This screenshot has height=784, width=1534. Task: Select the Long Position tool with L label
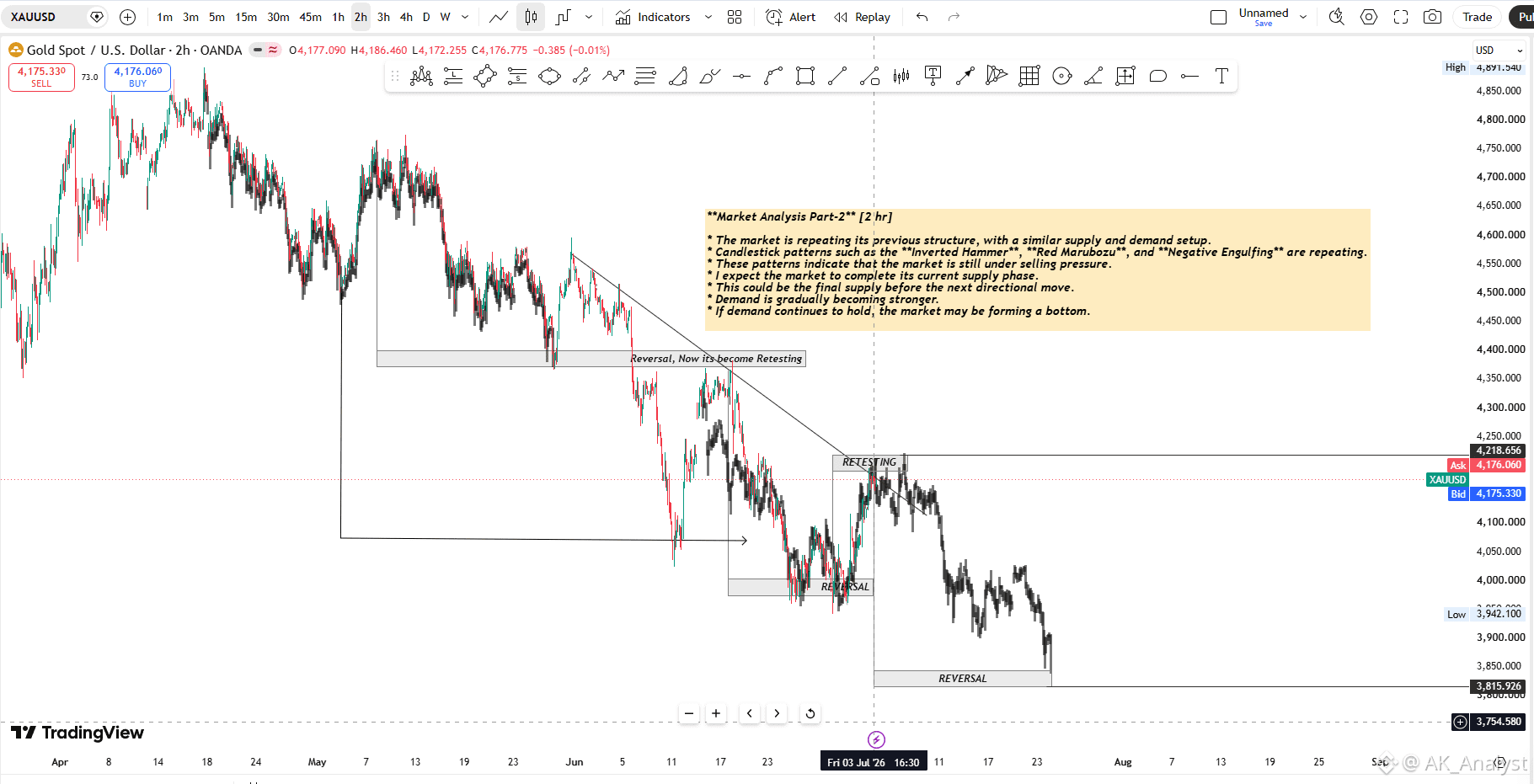453,77
